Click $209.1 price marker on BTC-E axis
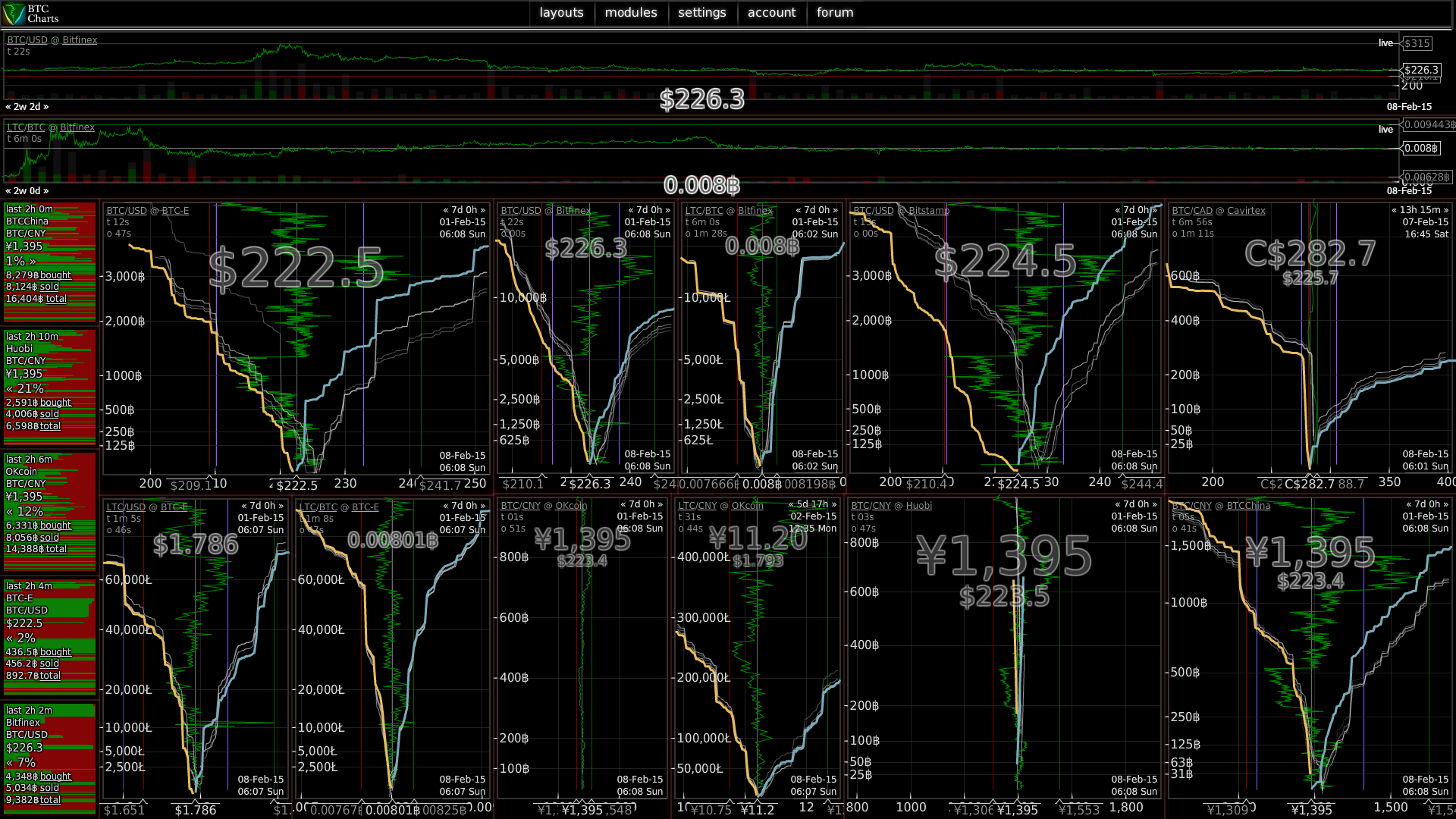 (x=190, y=485)
